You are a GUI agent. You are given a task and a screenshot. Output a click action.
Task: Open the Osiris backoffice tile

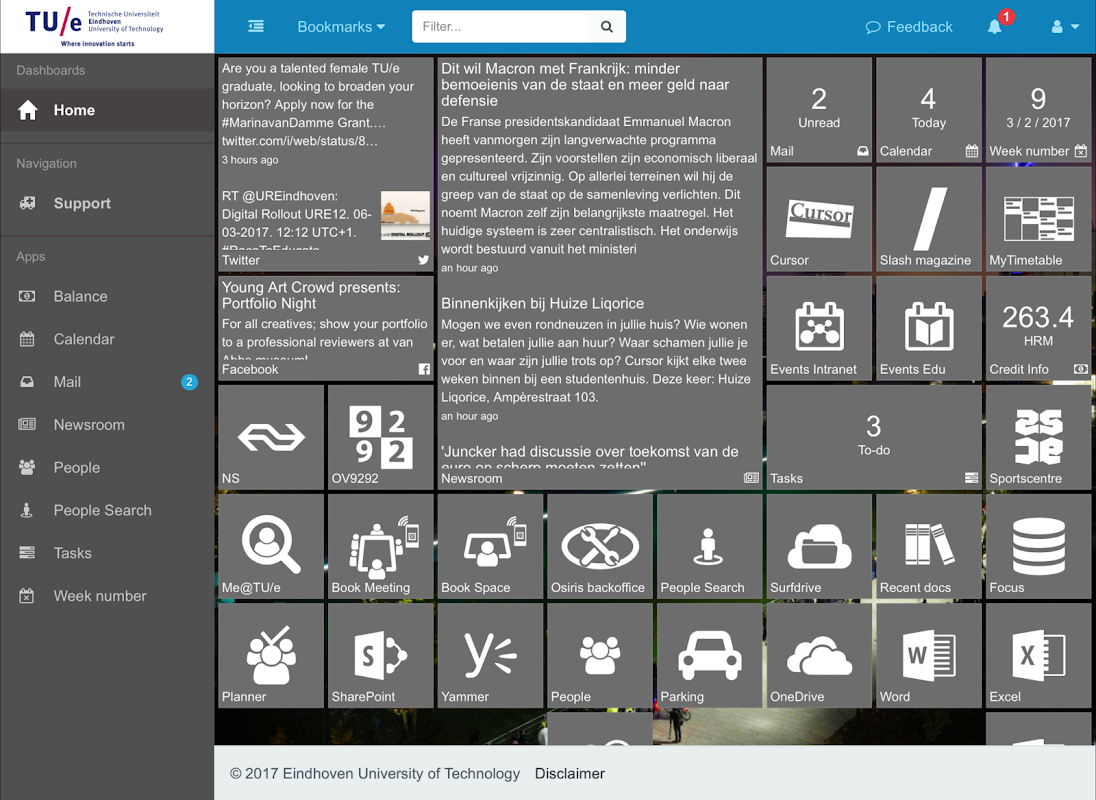click(600, 546)
